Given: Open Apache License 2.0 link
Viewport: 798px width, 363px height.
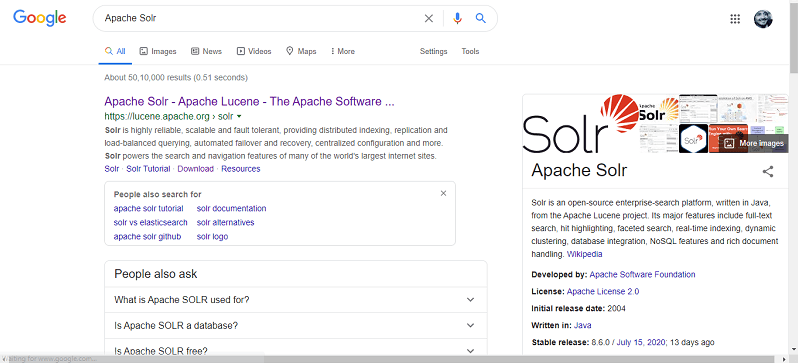Looking at the screenshot, I should point(603,291).
